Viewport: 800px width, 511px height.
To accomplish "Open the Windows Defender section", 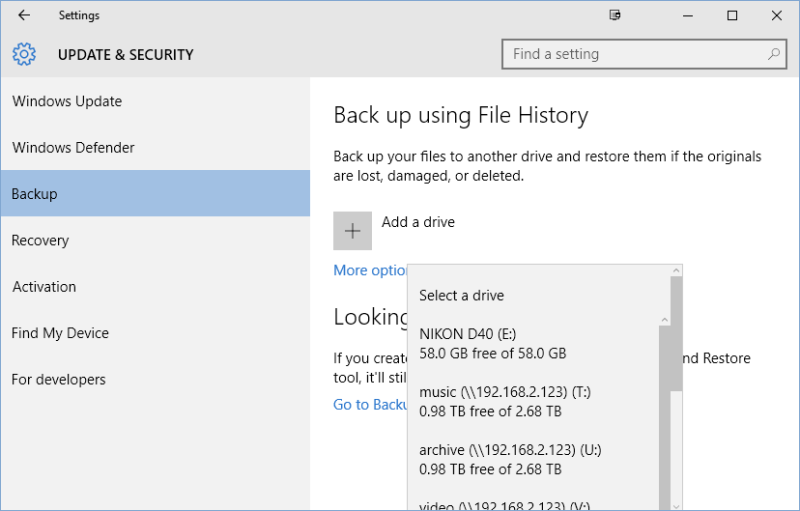I will (73, 148).
